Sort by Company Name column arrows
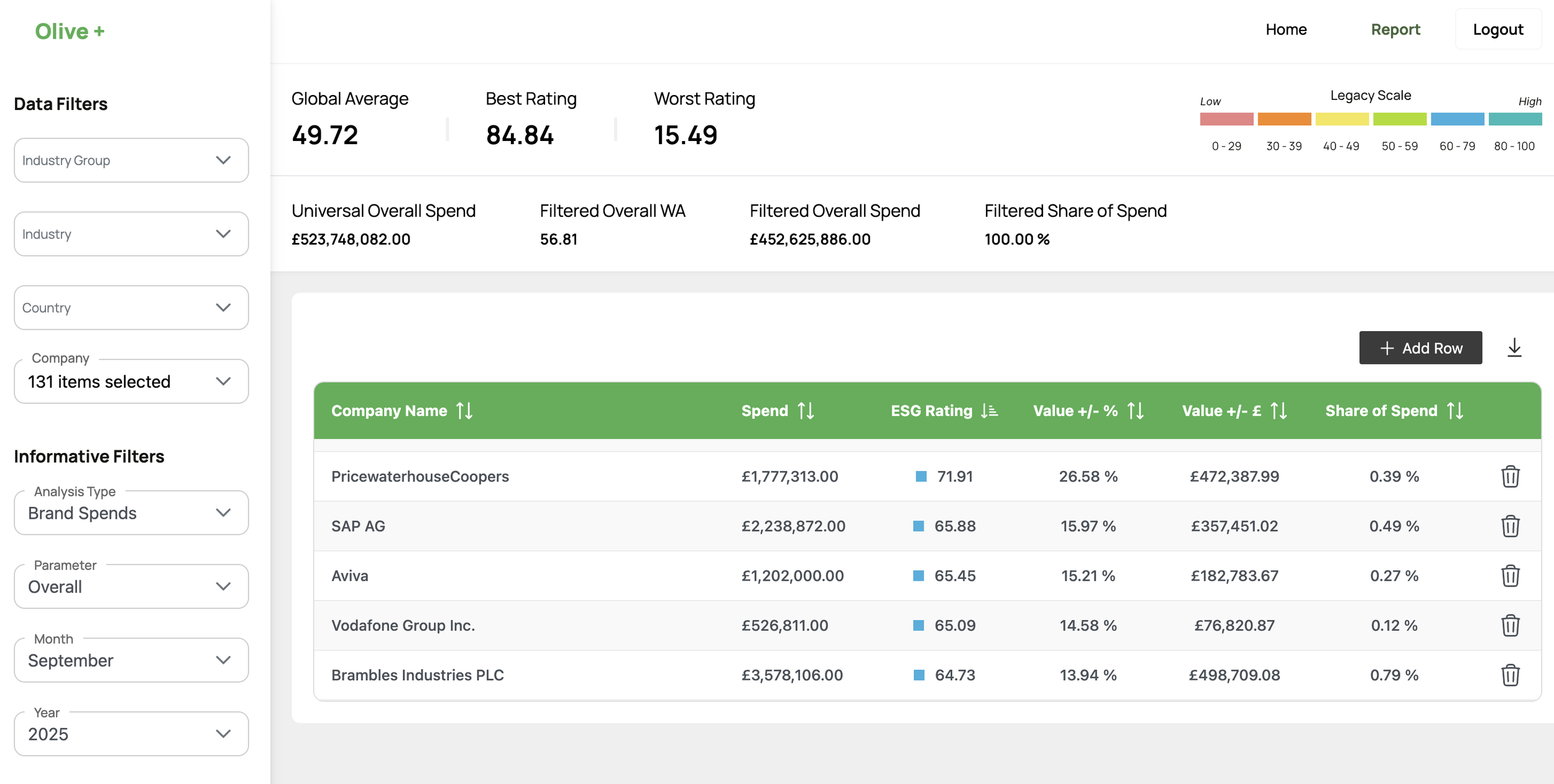 pyautogui.click(x=464, y=411)
